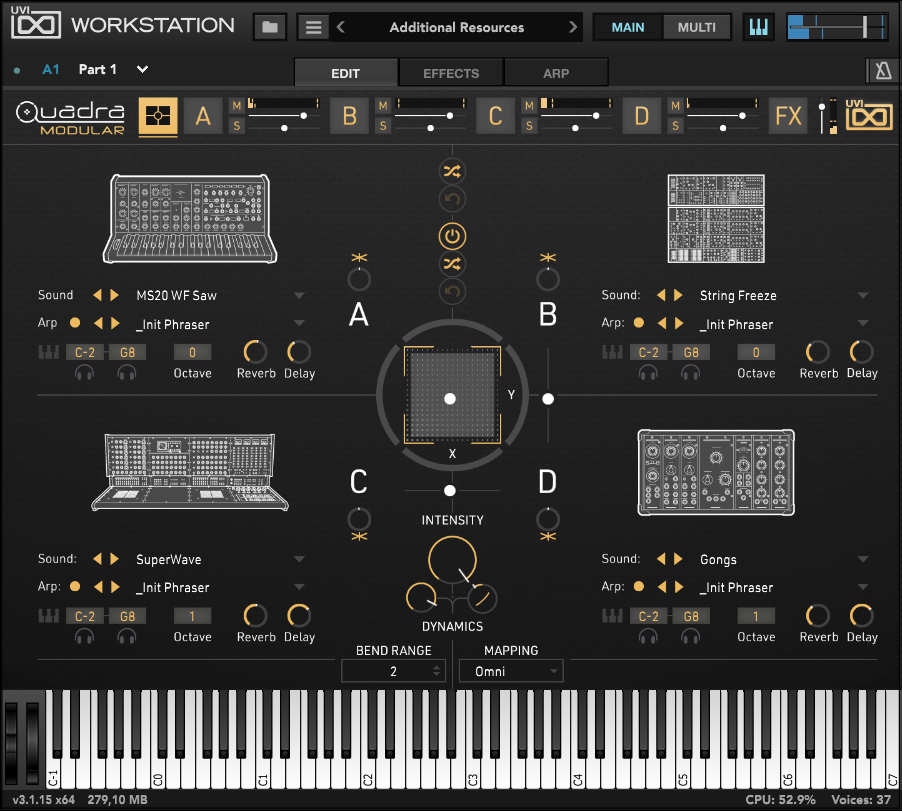This screenshot has height=811, width=902.
Task: Click the lower randomize shuffle icon
Action: [452, 264]
